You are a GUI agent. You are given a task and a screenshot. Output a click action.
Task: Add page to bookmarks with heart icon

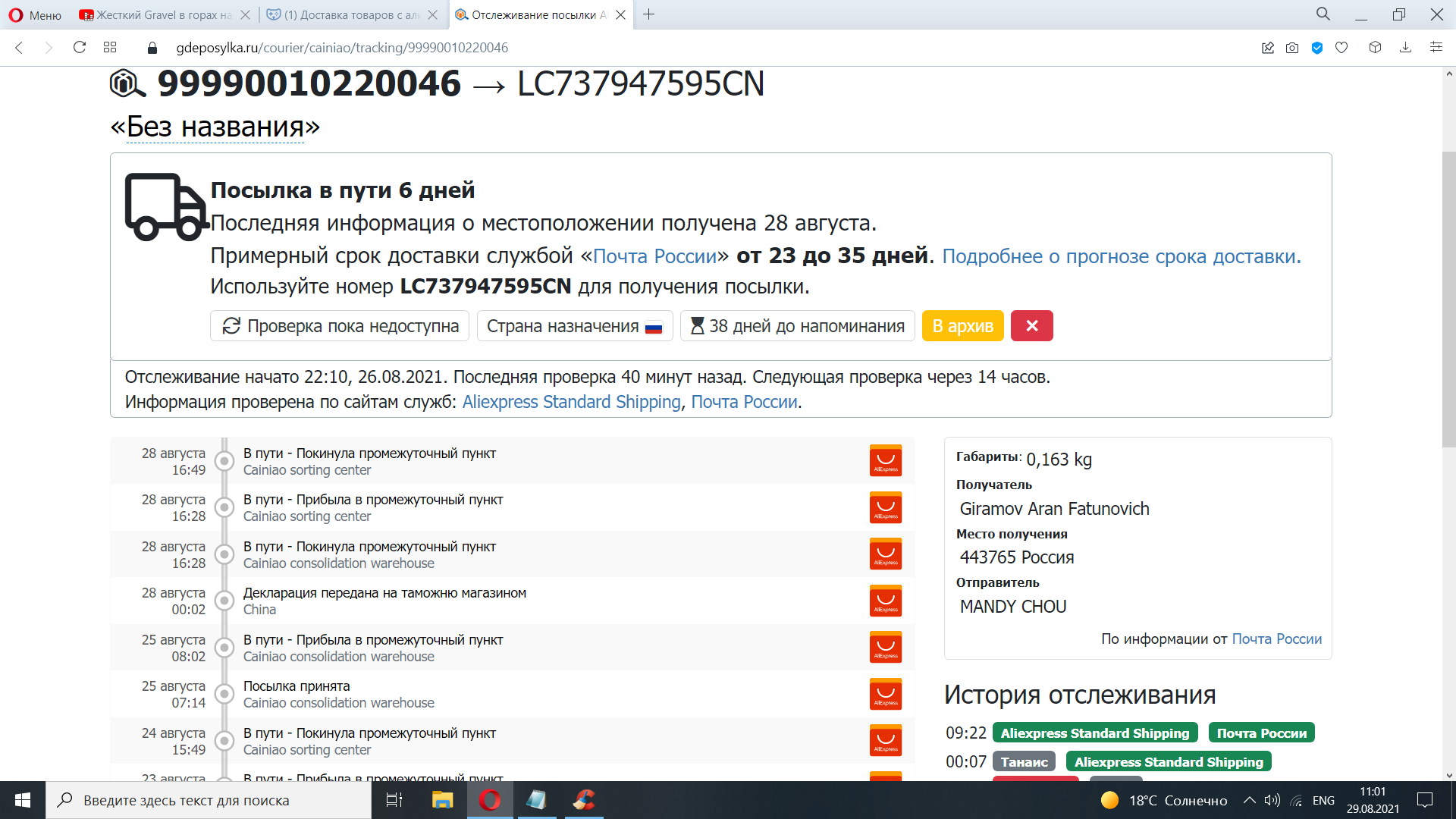click(1341, 48)
